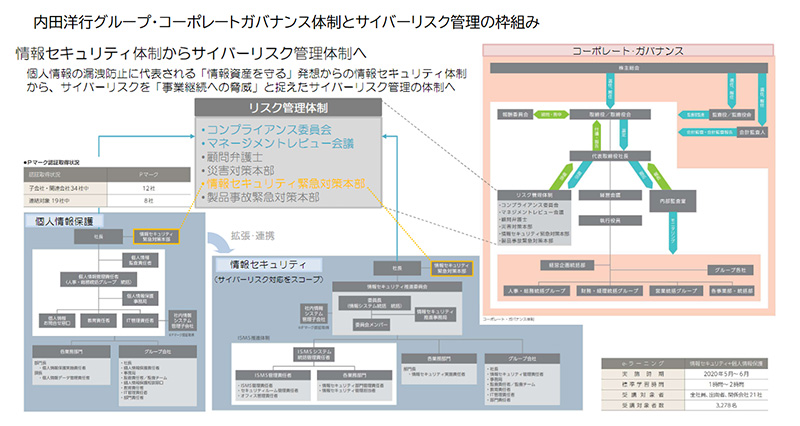The width and height of the screenshot is (800, 426).
Task: Click 各業務部門 header in 個人情報保護 panel
Action: 71,352
